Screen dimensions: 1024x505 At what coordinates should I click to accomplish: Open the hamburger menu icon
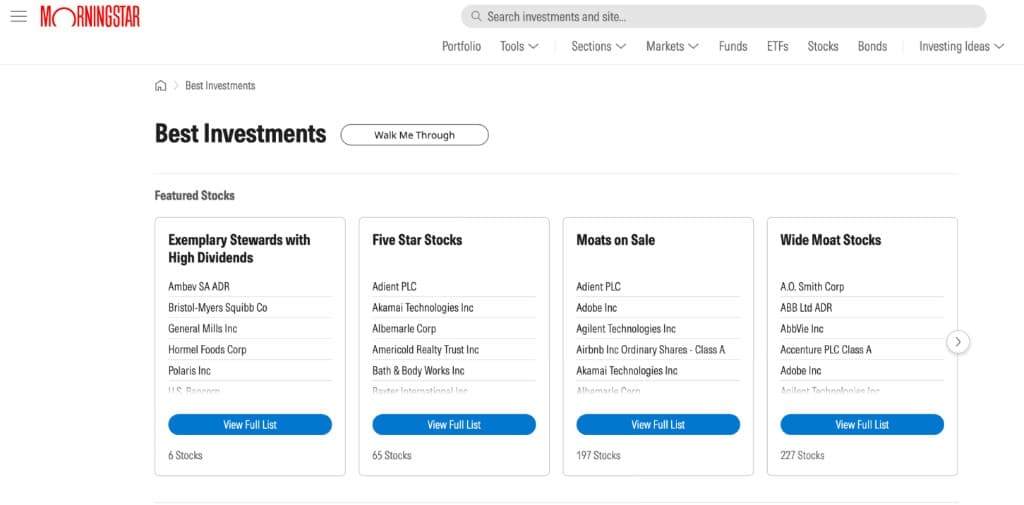coord(19,16)
